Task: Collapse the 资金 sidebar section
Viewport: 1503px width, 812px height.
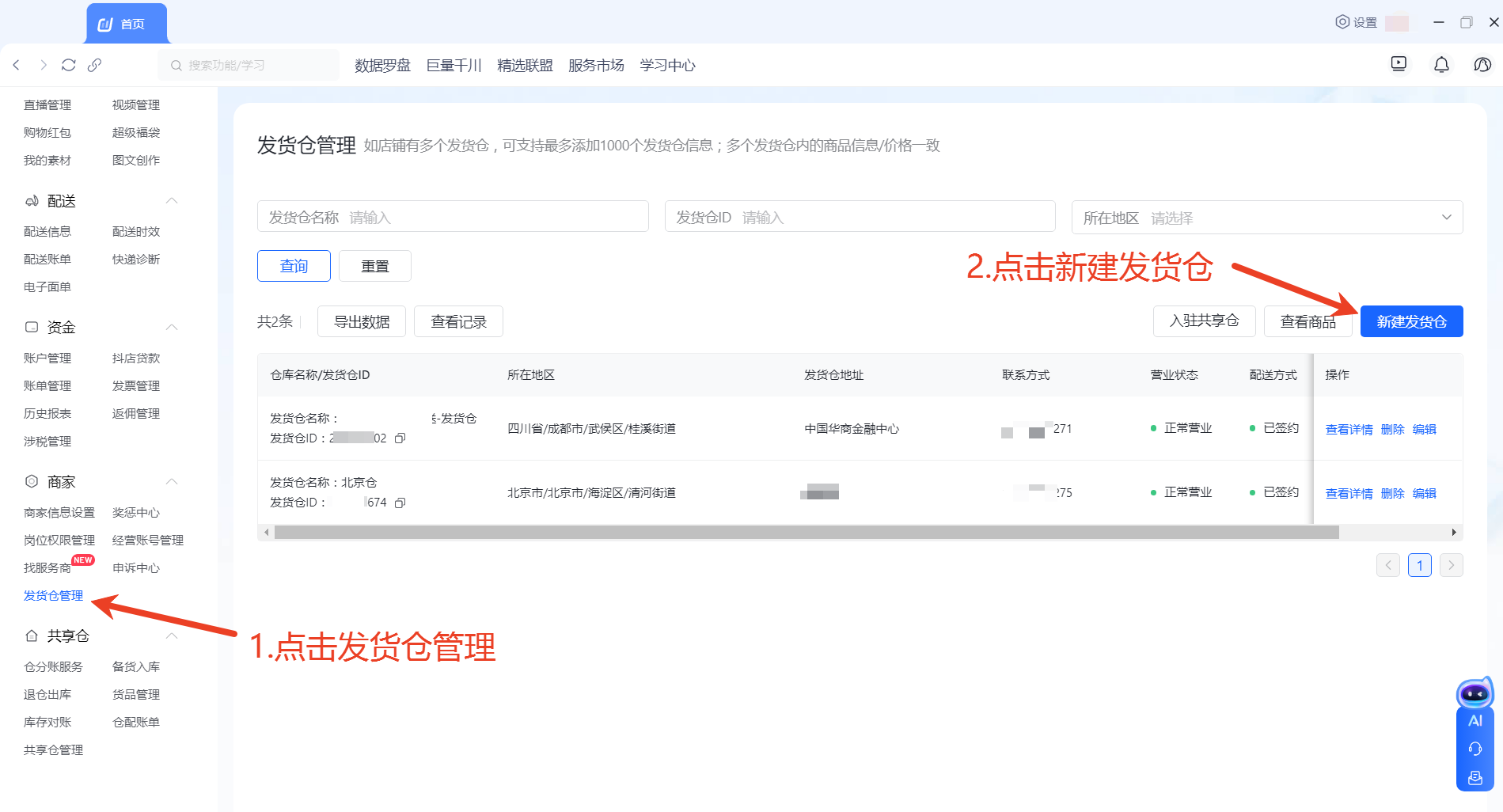Action: click(x=172, y=327)
